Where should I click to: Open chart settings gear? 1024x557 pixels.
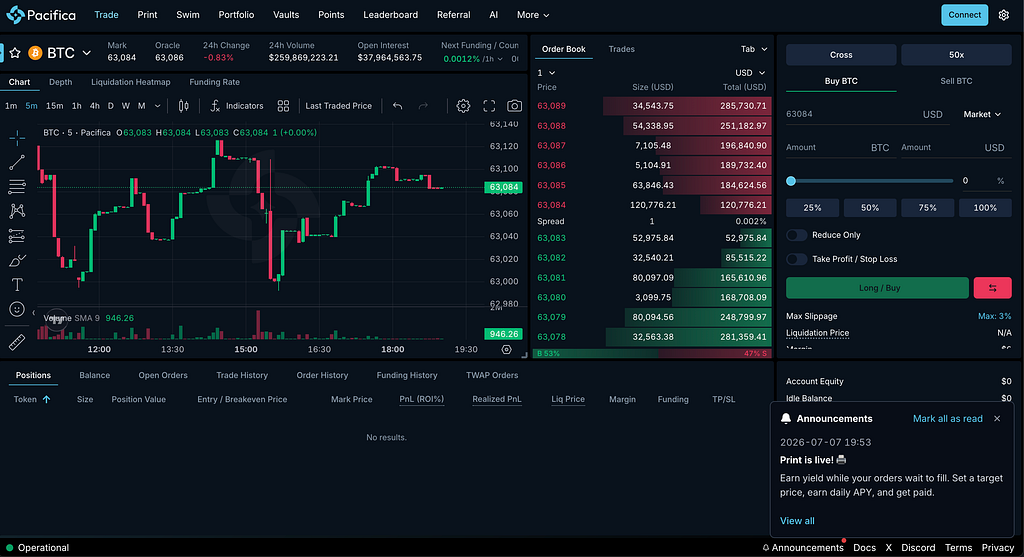463,106
